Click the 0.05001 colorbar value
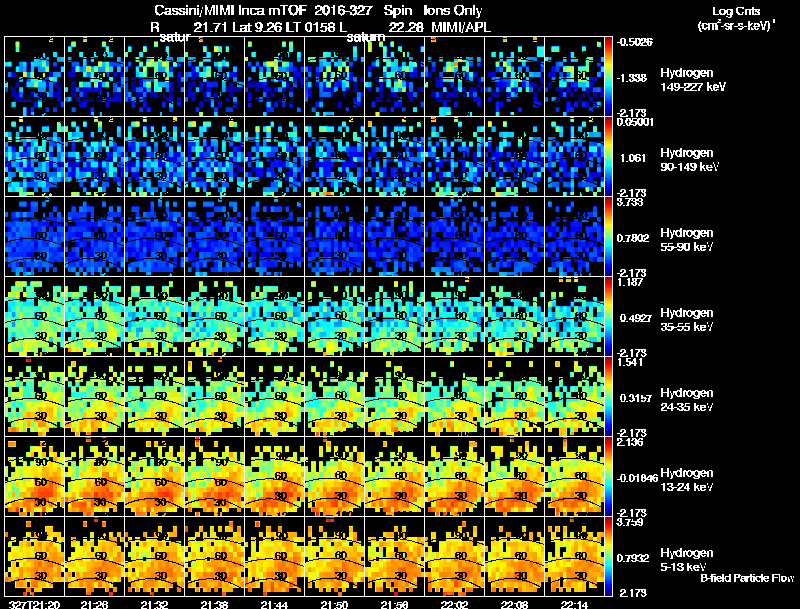800x609 pixels. [x=635, y=122]
